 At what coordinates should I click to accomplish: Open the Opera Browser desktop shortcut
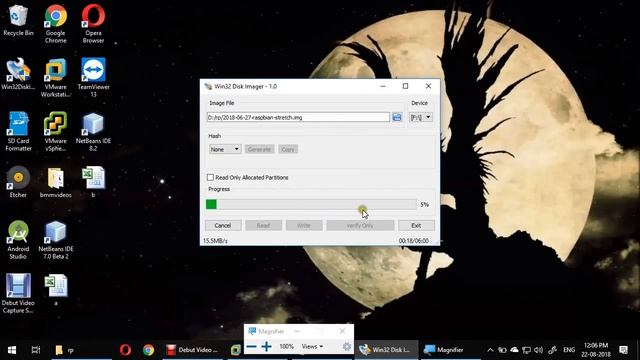click(x=93, y=24)
